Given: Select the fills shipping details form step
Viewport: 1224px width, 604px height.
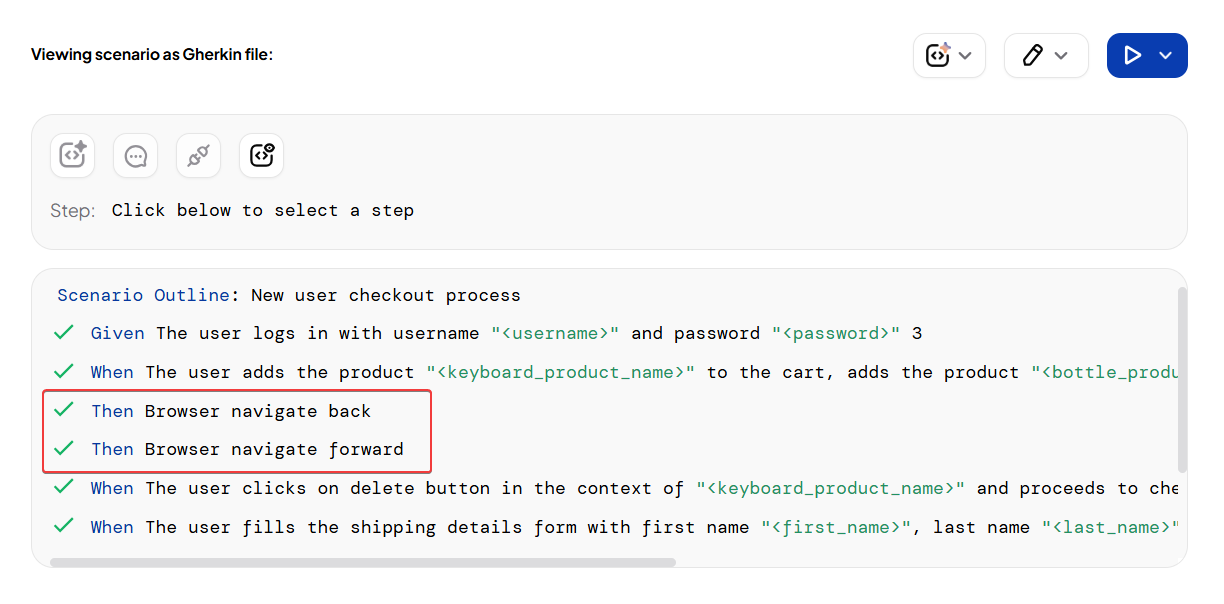Looking at the screenshot, I should (600, 527).
